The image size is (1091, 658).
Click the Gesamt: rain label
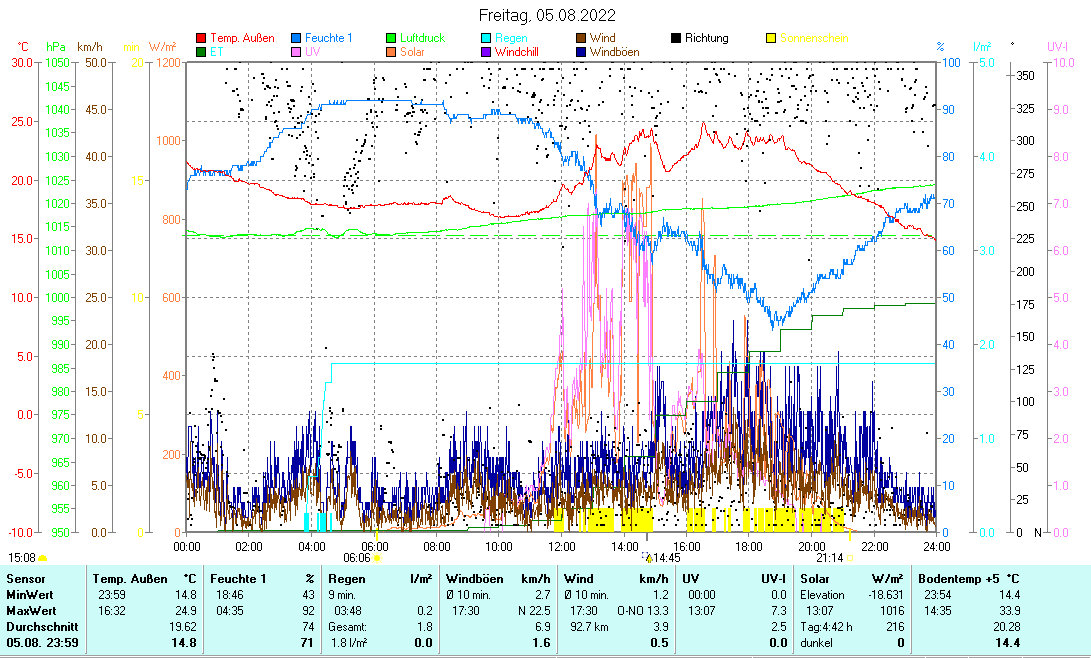tap(348, 627)
